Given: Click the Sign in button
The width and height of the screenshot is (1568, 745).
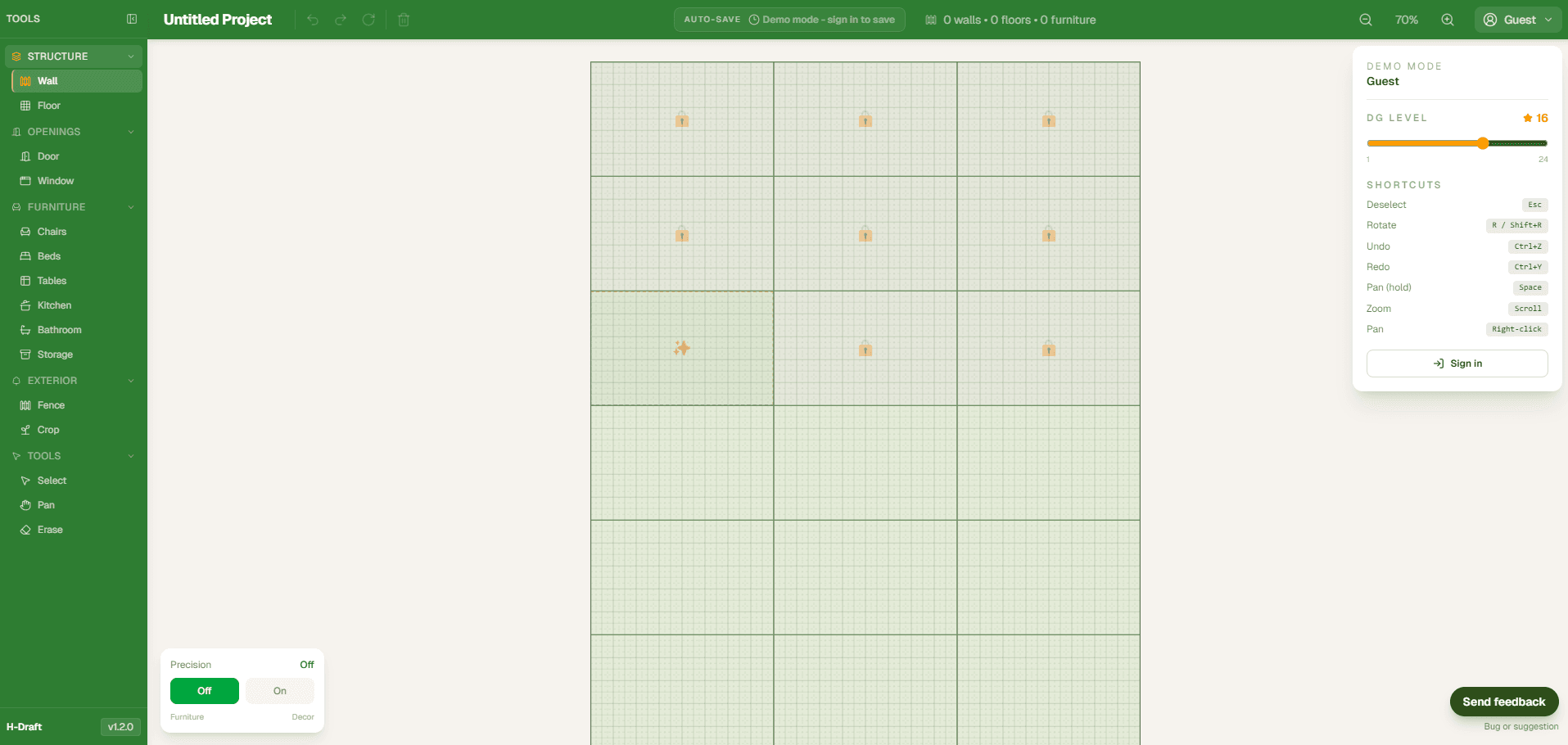Looking at the screenshot, I should [1456, 363].
